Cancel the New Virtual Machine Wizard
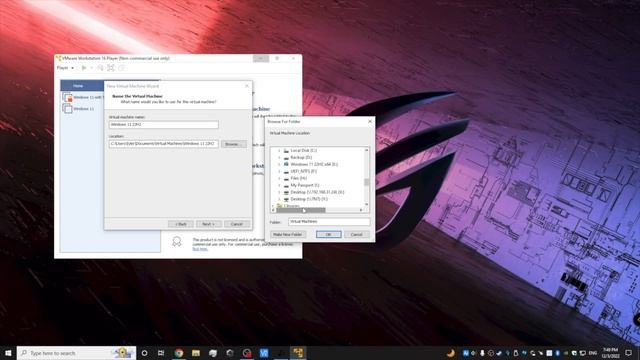Screen dimensions: 640x360 [237, 224]
